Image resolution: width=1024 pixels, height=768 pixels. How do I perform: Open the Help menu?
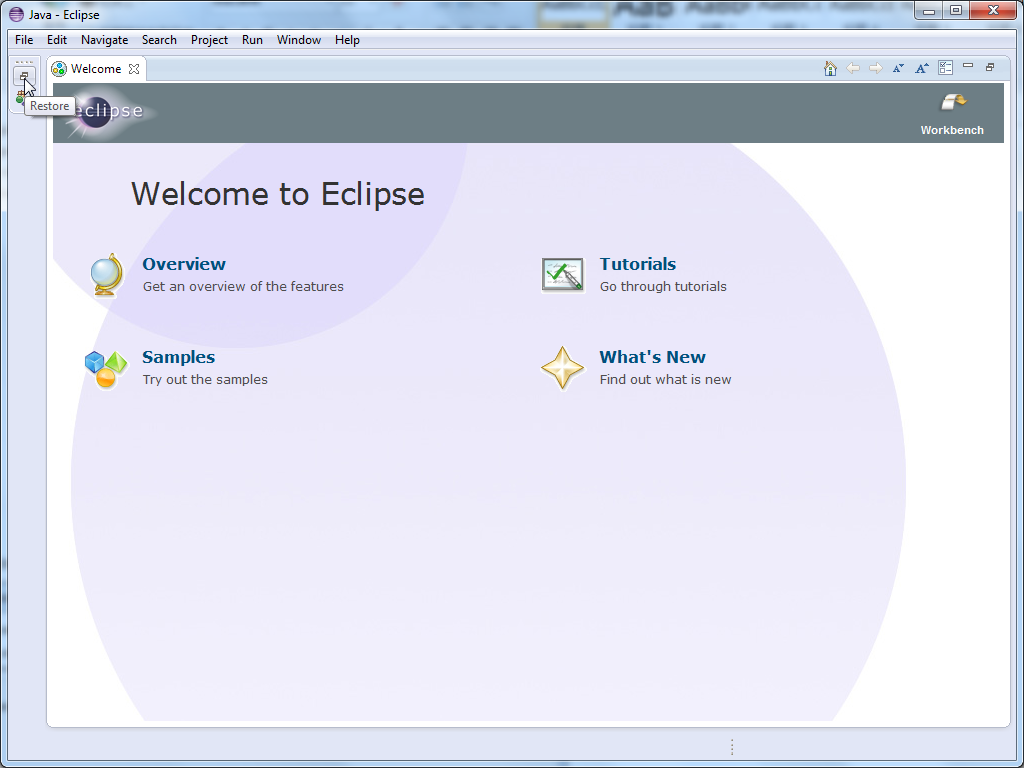[347, 40]
